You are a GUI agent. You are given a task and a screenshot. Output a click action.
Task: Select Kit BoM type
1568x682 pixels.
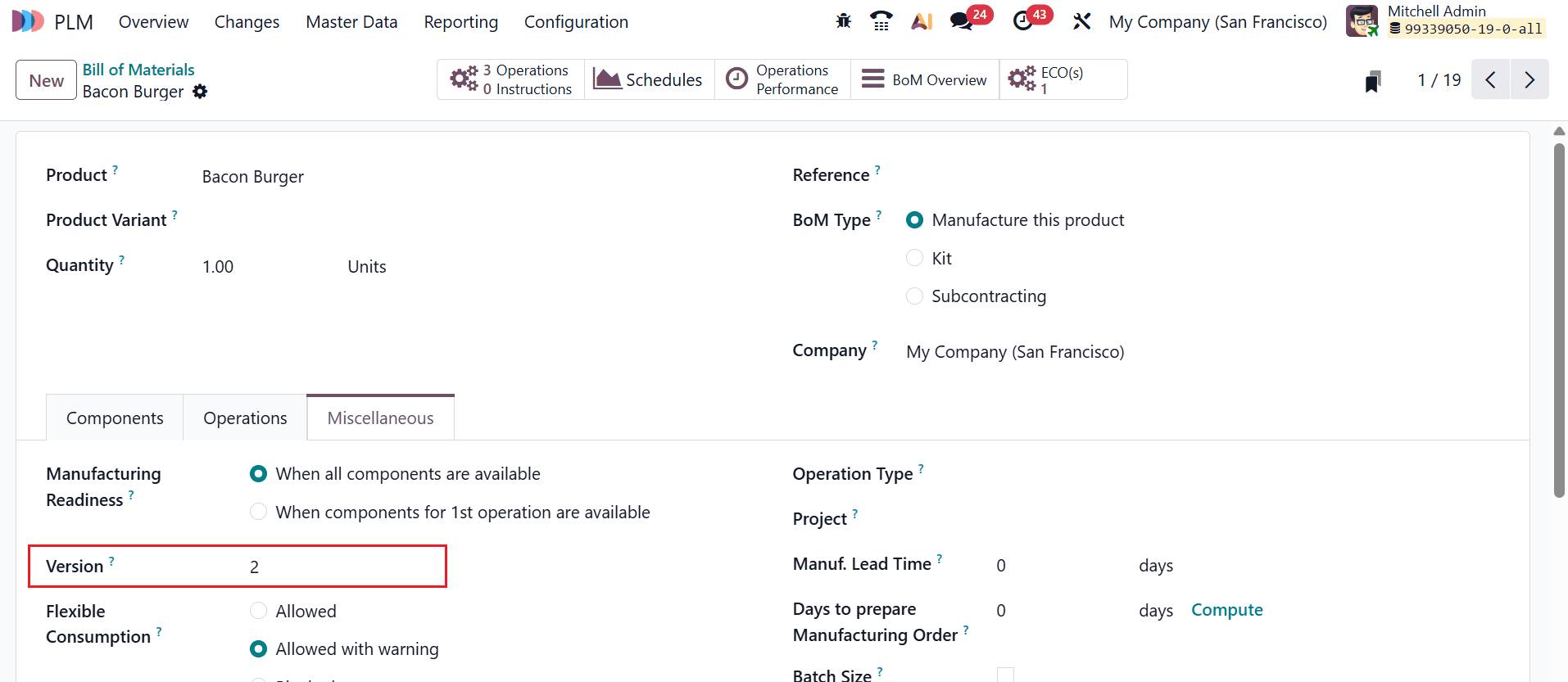click(914, 258)
